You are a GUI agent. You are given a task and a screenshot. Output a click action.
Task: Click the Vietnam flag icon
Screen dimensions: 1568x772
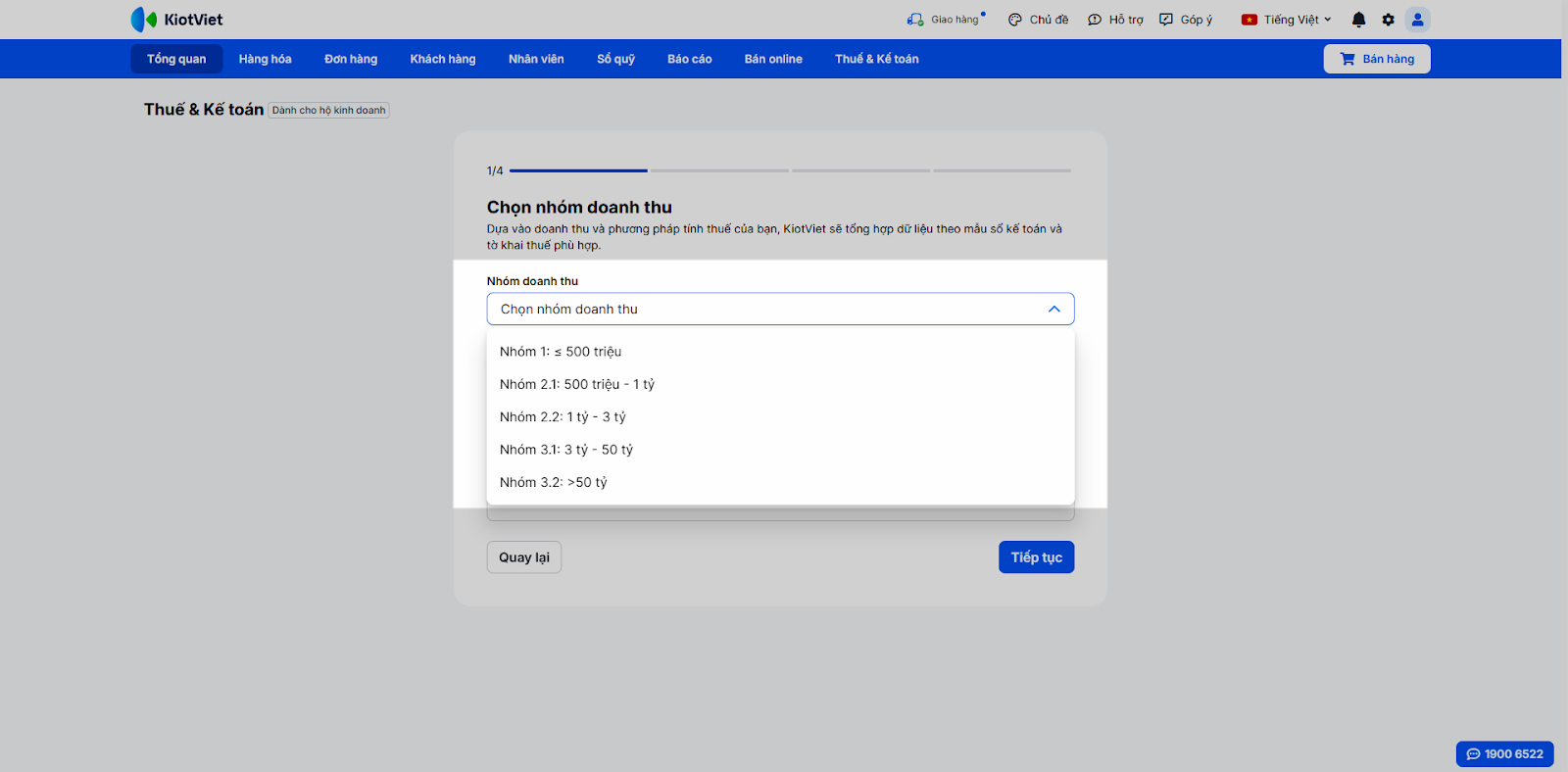click(1249, 20)
